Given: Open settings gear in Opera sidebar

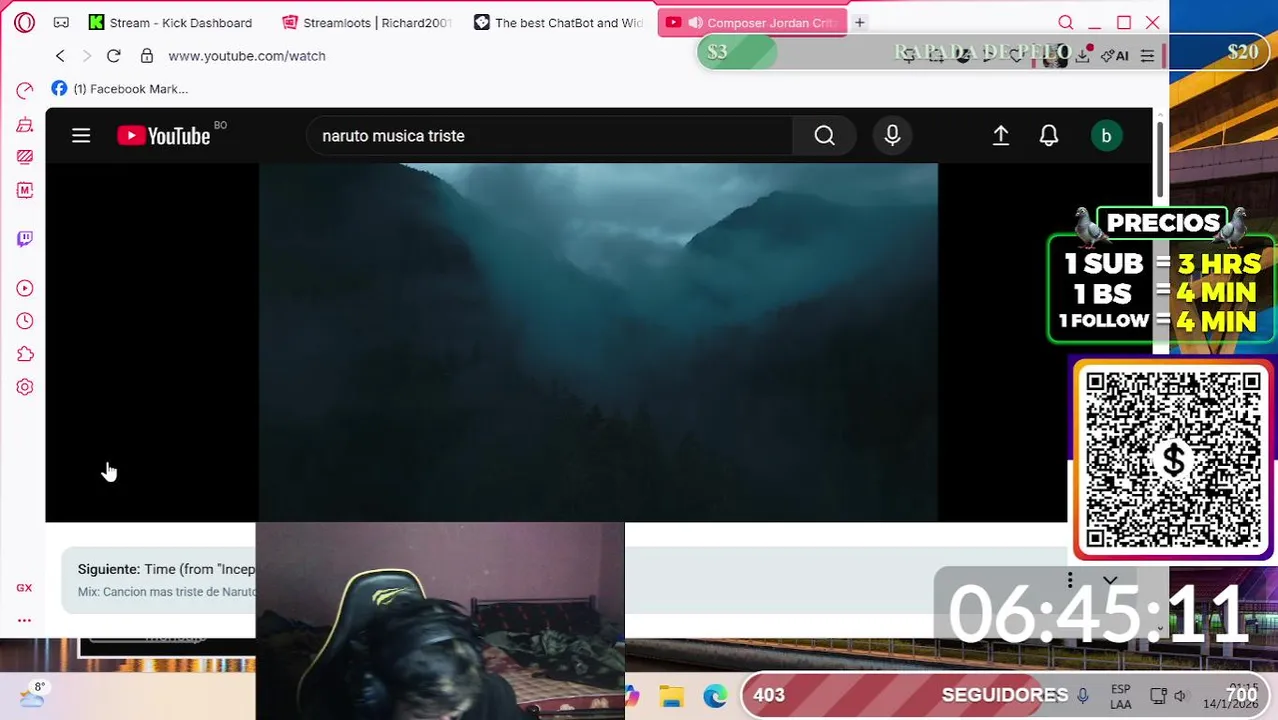Looking at the screenshot, I should pos(25,387).
